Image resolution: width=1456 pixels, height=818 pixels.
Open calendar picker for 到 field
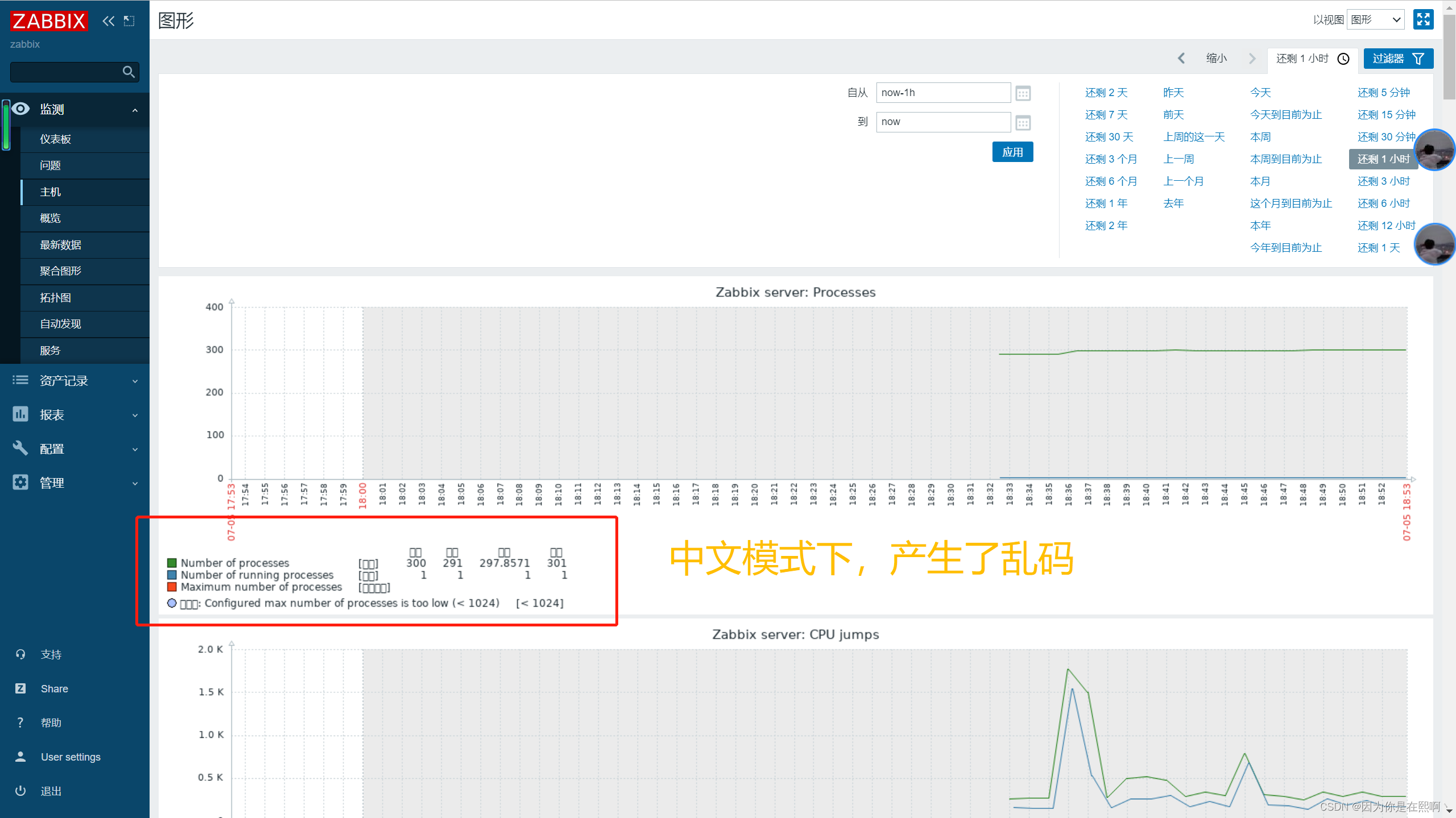[x=1023, y=122]
